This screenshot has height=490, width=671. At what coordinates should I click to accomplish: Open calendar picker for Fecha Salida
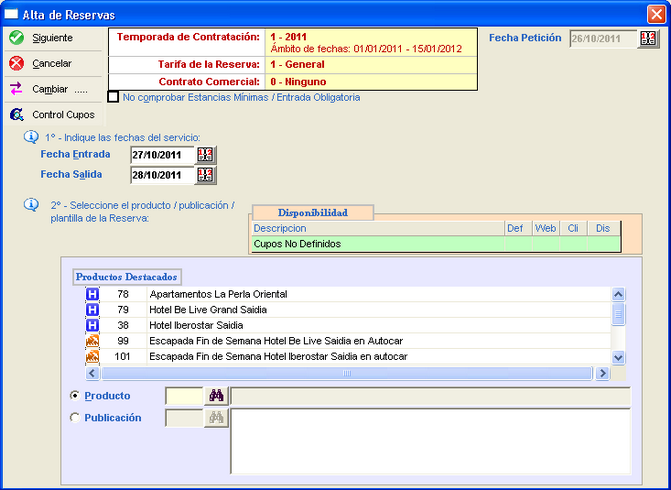[x=205, y=175]
